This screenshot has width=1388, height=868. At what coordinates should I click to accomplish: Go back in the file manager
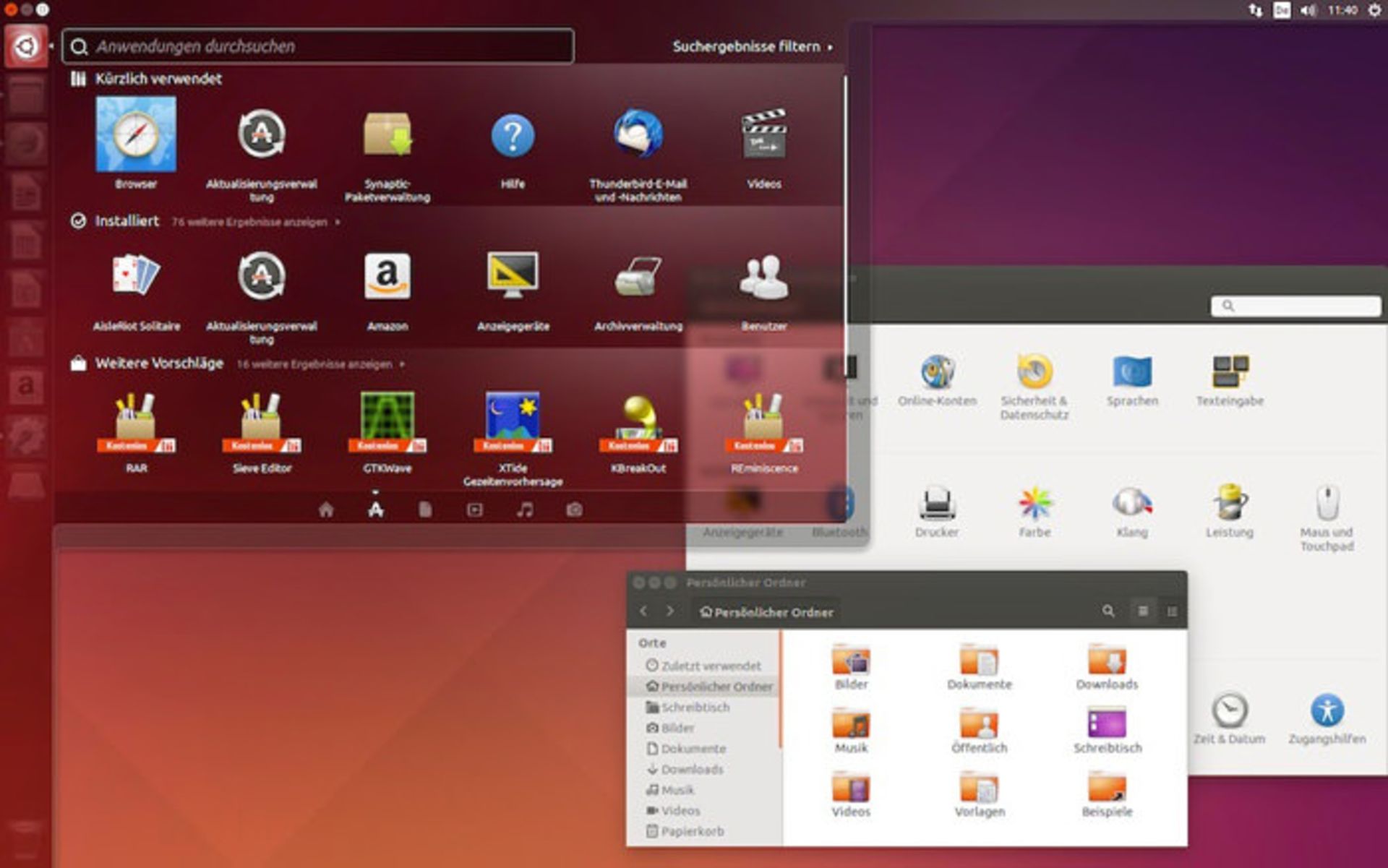(643, 611)
